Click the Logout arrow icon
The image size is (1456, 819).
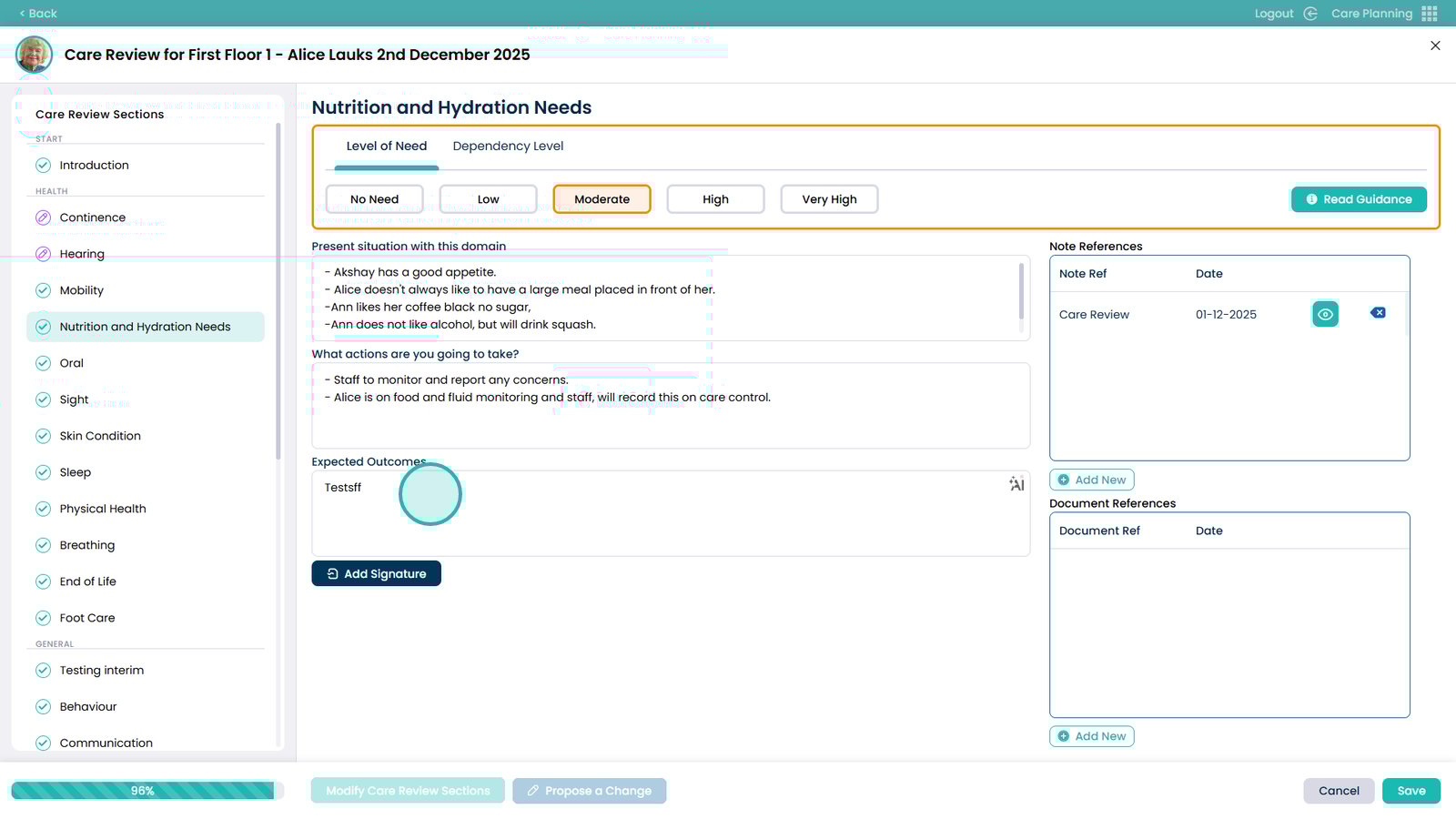[1310, 14]
